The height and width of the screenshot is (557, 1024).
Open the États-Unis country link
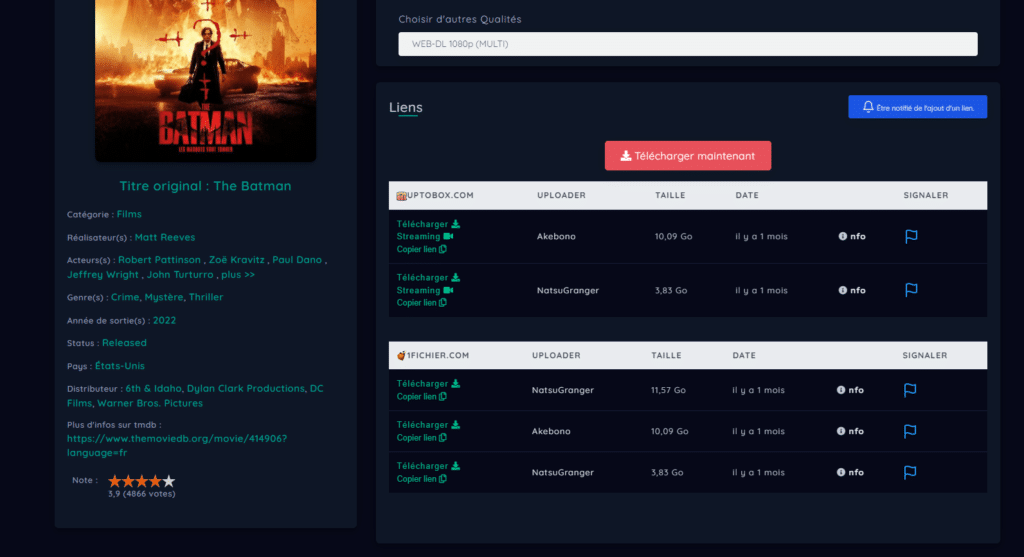[x=120, y=366]
